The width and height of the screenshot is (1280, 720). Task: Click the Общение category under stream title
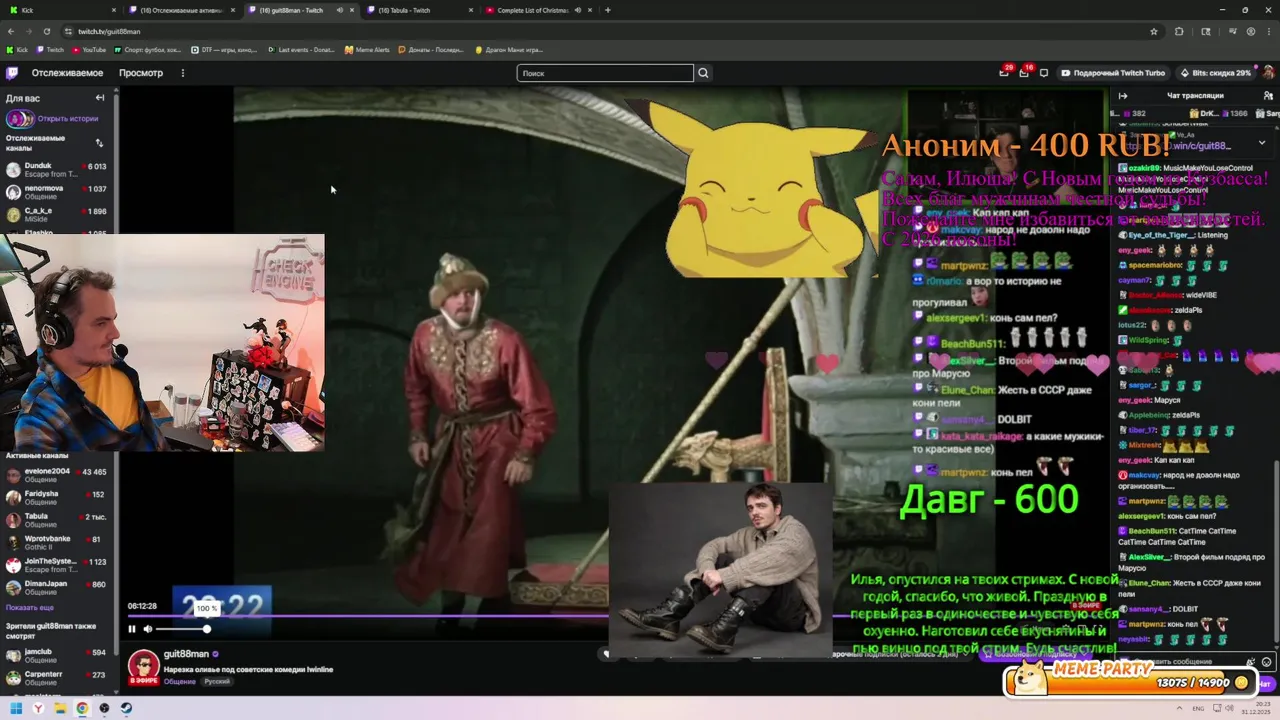point(180,681)
